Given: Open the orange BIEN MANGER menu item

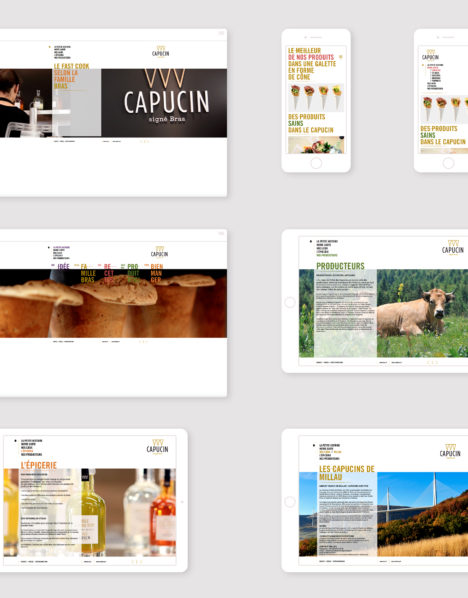Looking at the screenshot, I should (x=157, y=273).
